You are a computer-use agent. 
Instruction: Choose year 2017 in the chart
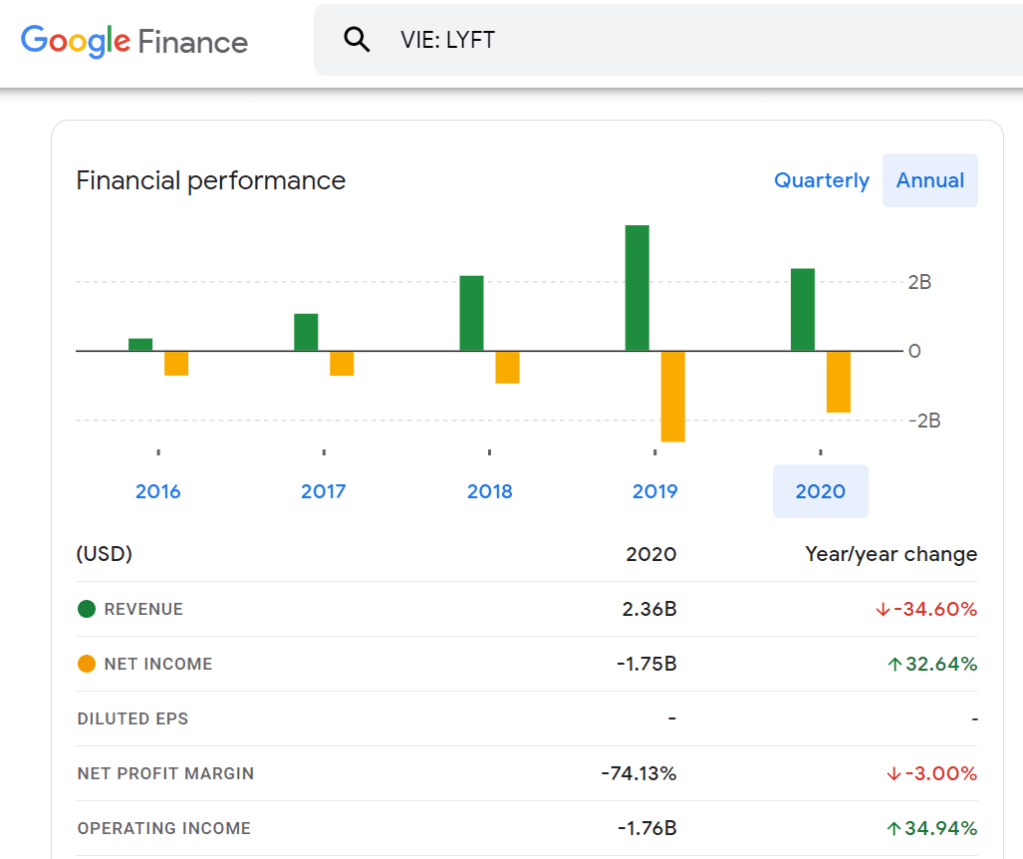coord(323,491)
